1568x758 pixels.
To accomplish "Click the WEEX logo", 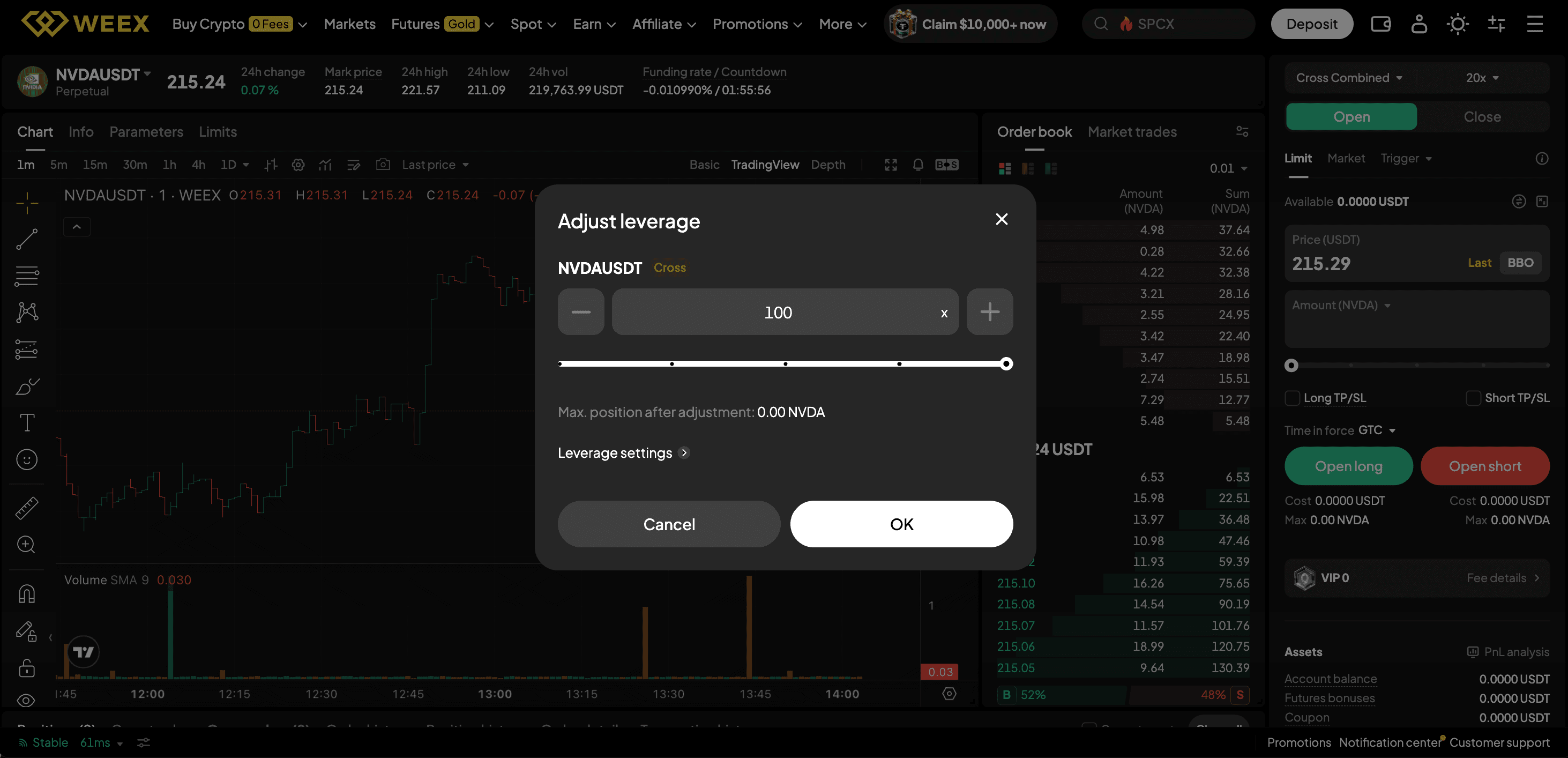I will tap(85, 24).
